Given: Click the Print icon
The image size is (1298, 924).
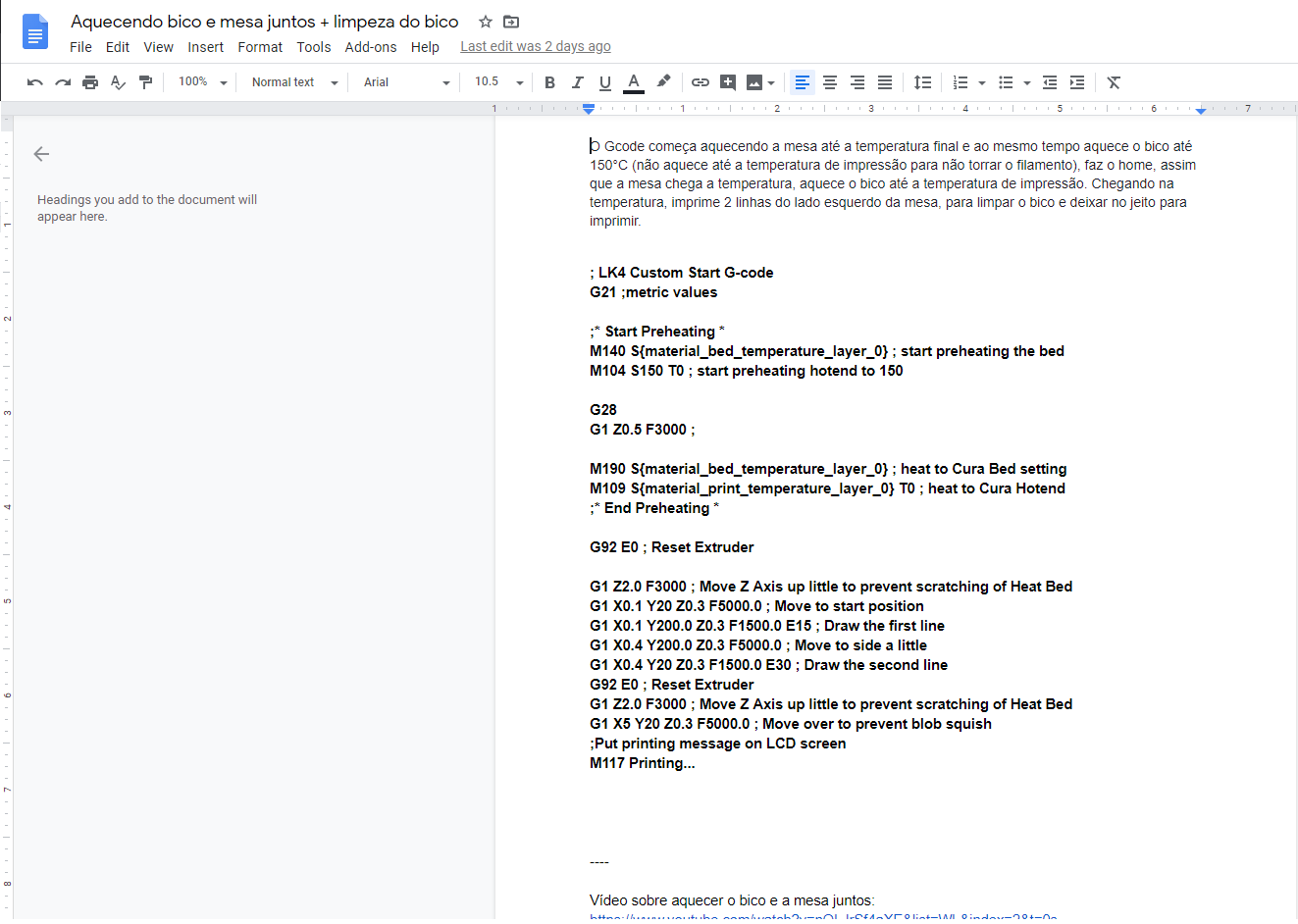Looking at the screenshot, I should [x=90, y=82].
